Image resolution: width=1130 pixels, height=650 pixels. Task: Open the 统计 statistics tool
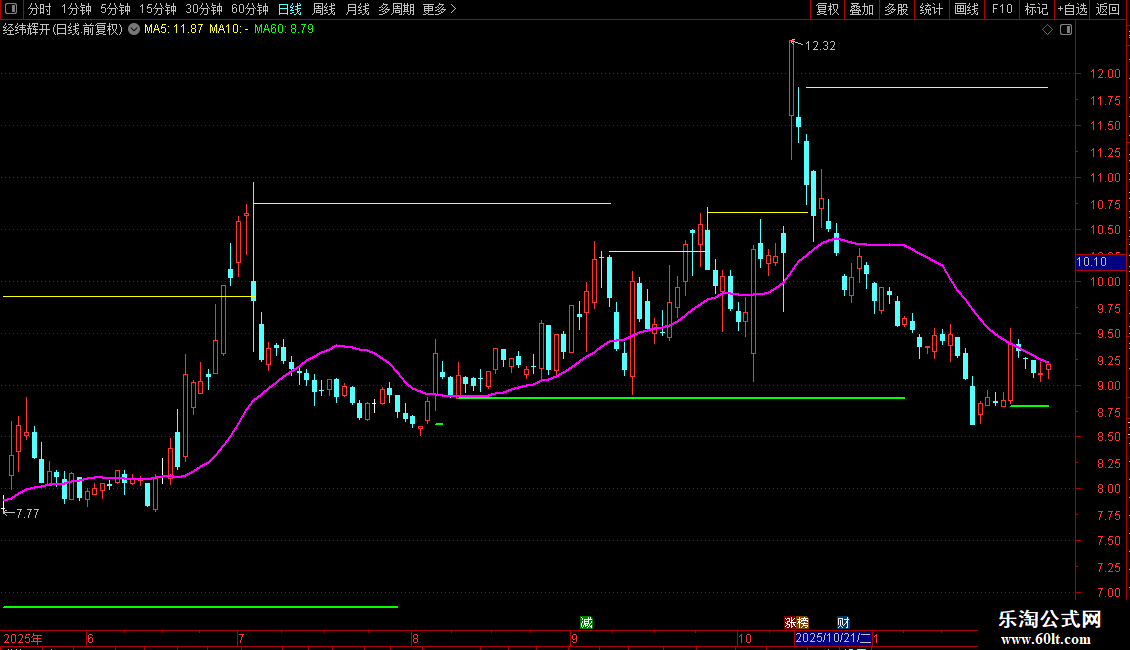pos(931,9)
